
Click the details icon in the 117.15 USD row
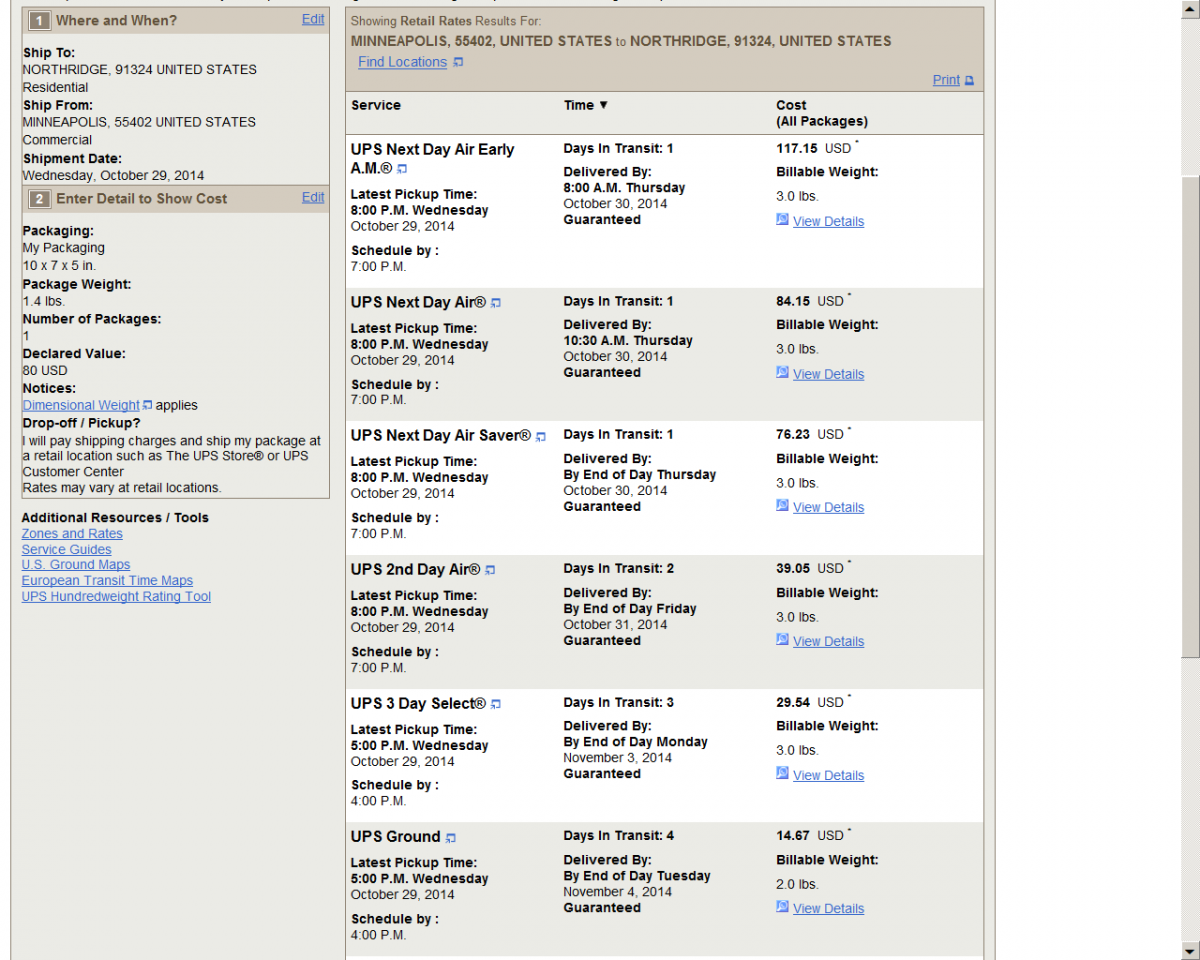click(783, 220)
